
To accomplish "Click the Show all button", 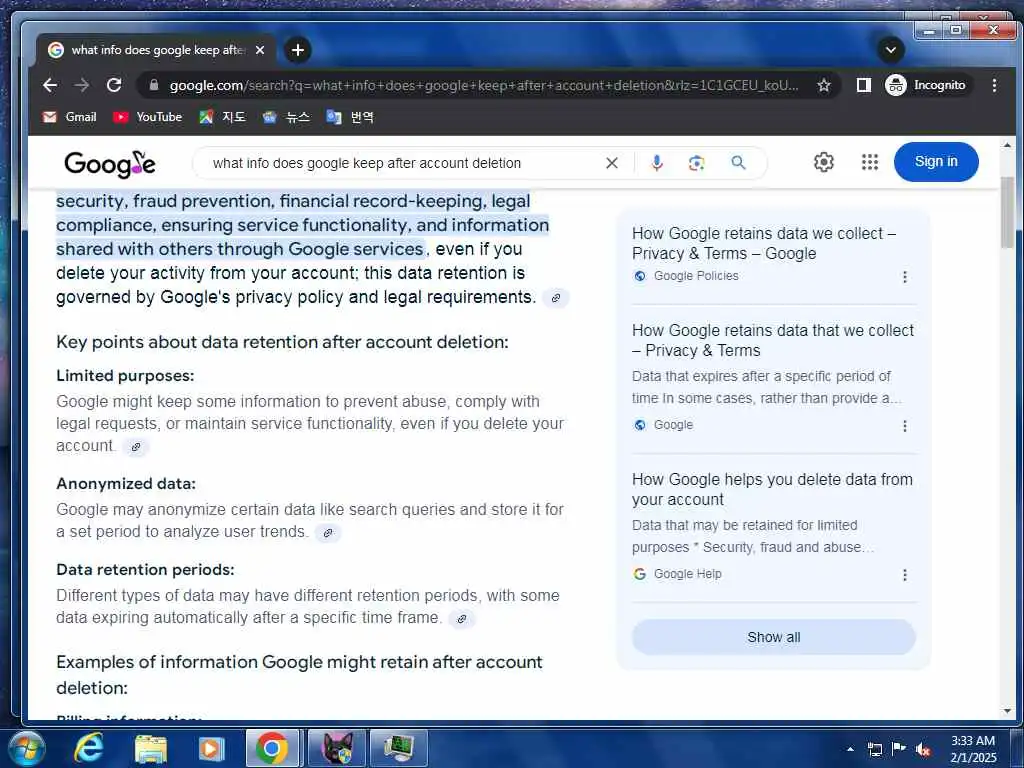I will click(x=773, y=637).
